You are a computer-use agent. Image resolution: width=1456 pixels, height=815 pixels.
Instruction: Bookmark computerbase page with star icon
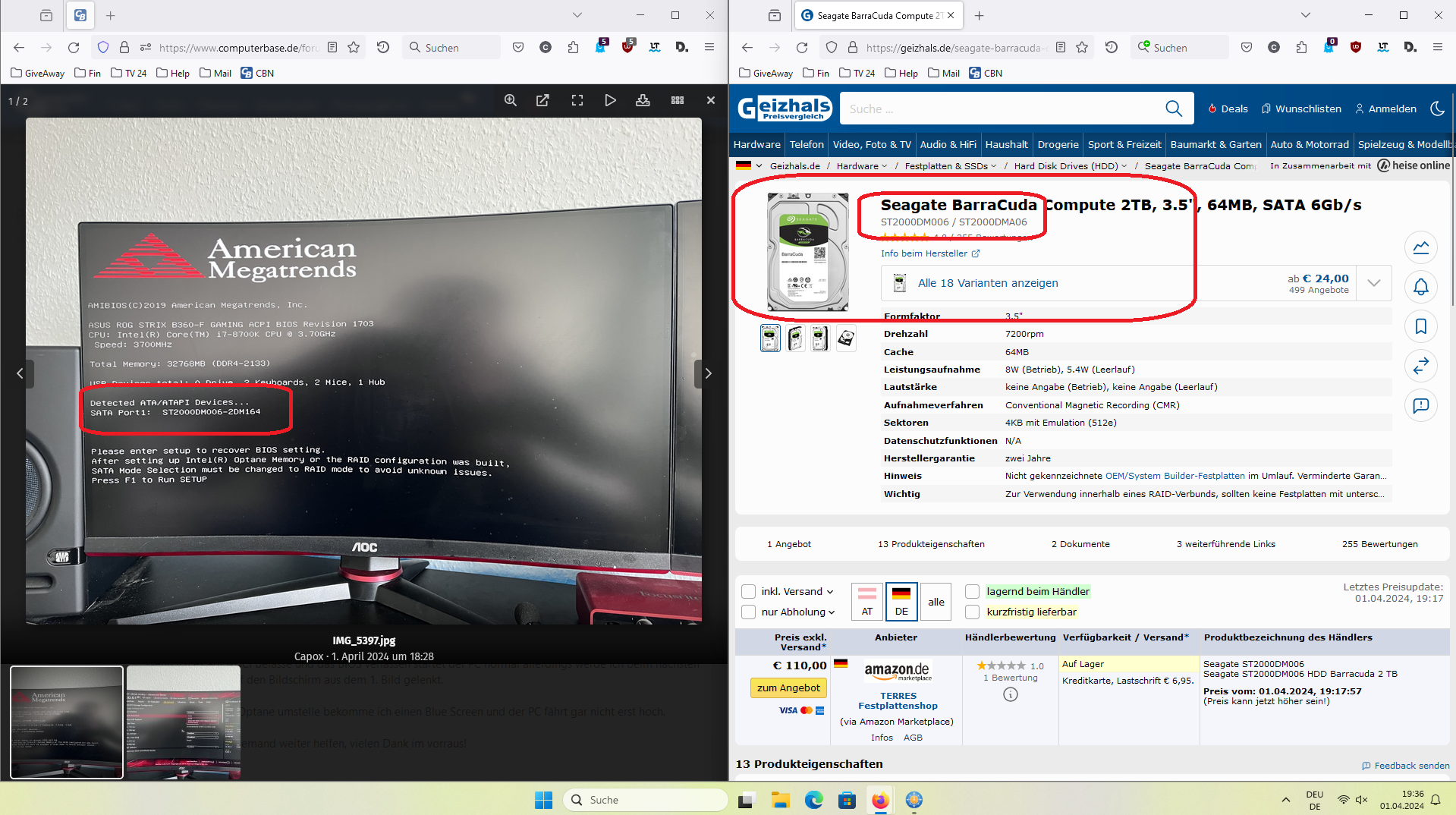pos(354,47)
